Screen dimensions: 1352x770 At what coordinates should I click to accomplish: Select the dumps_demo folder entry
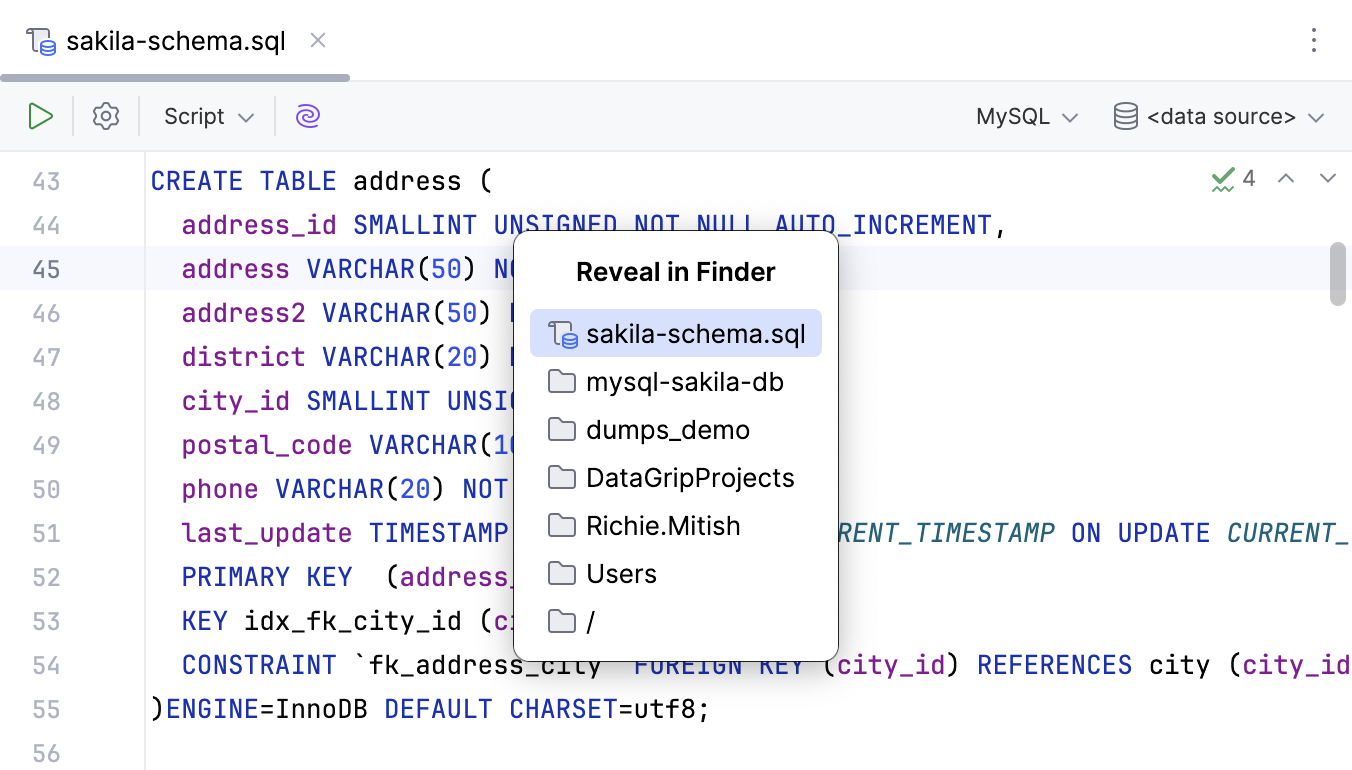(x=665, y=429)
